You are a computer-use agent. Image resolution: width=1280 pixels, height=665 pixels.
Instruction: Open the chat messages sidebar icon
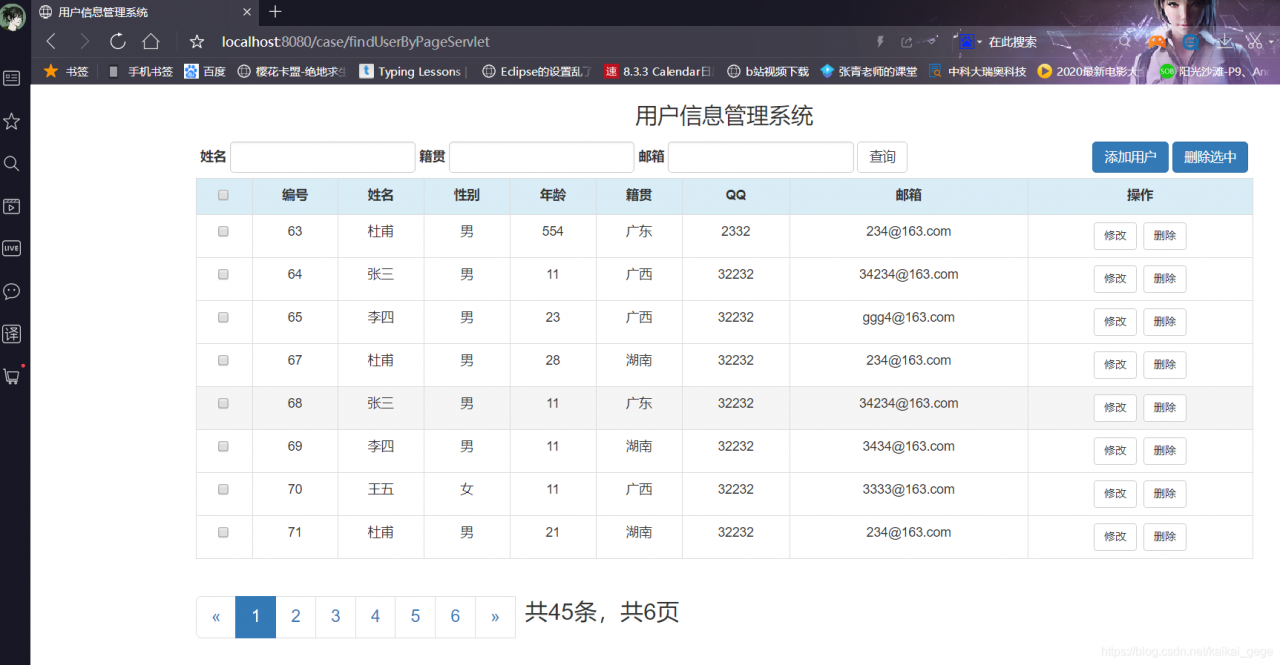click(11, 291)
